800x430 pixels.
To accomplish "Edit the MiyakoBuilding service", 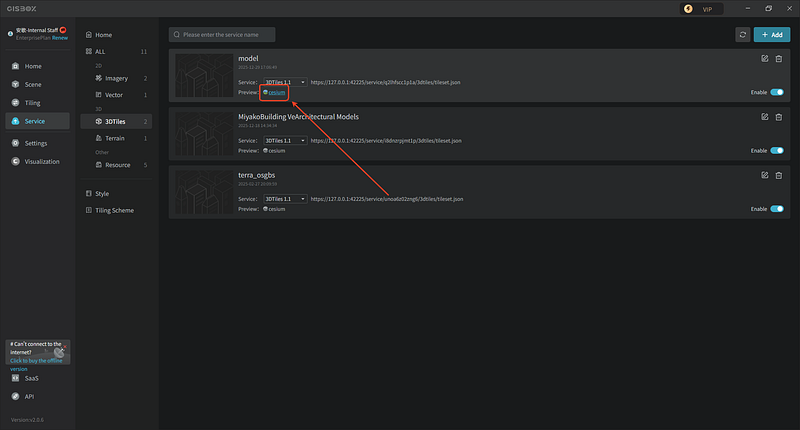I will (x=764, y=117).
